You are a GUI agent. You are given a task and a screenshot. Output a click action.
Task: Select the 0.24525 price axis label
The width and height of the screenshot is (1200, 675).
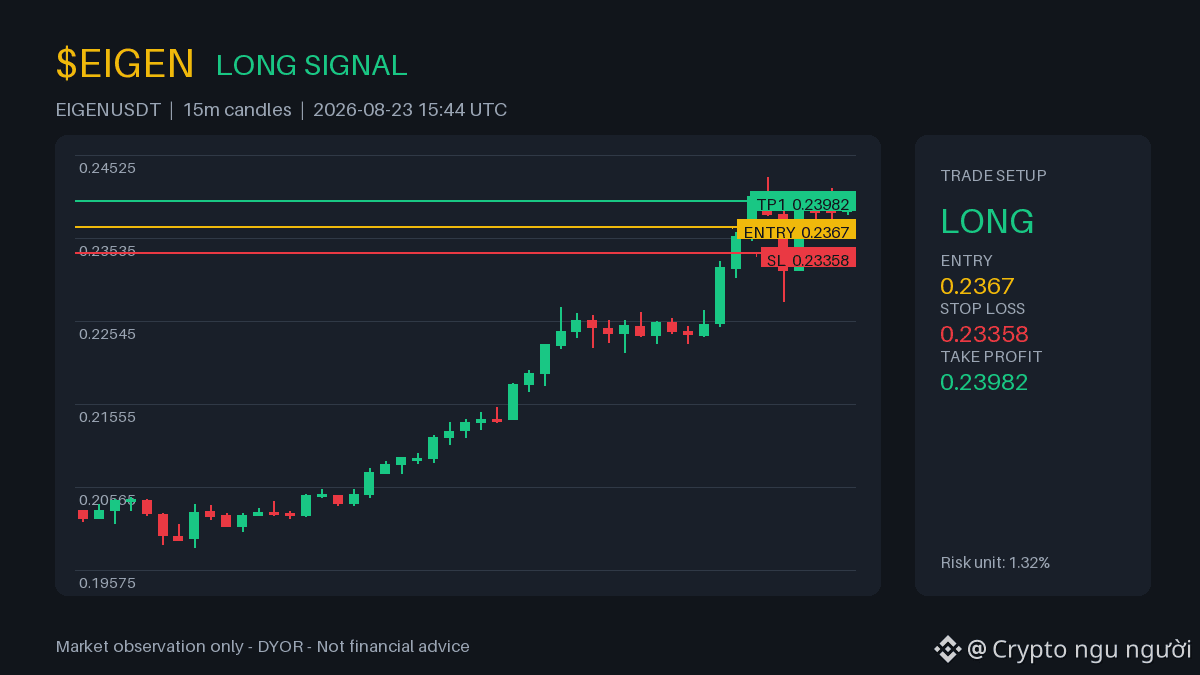[107, 168]
